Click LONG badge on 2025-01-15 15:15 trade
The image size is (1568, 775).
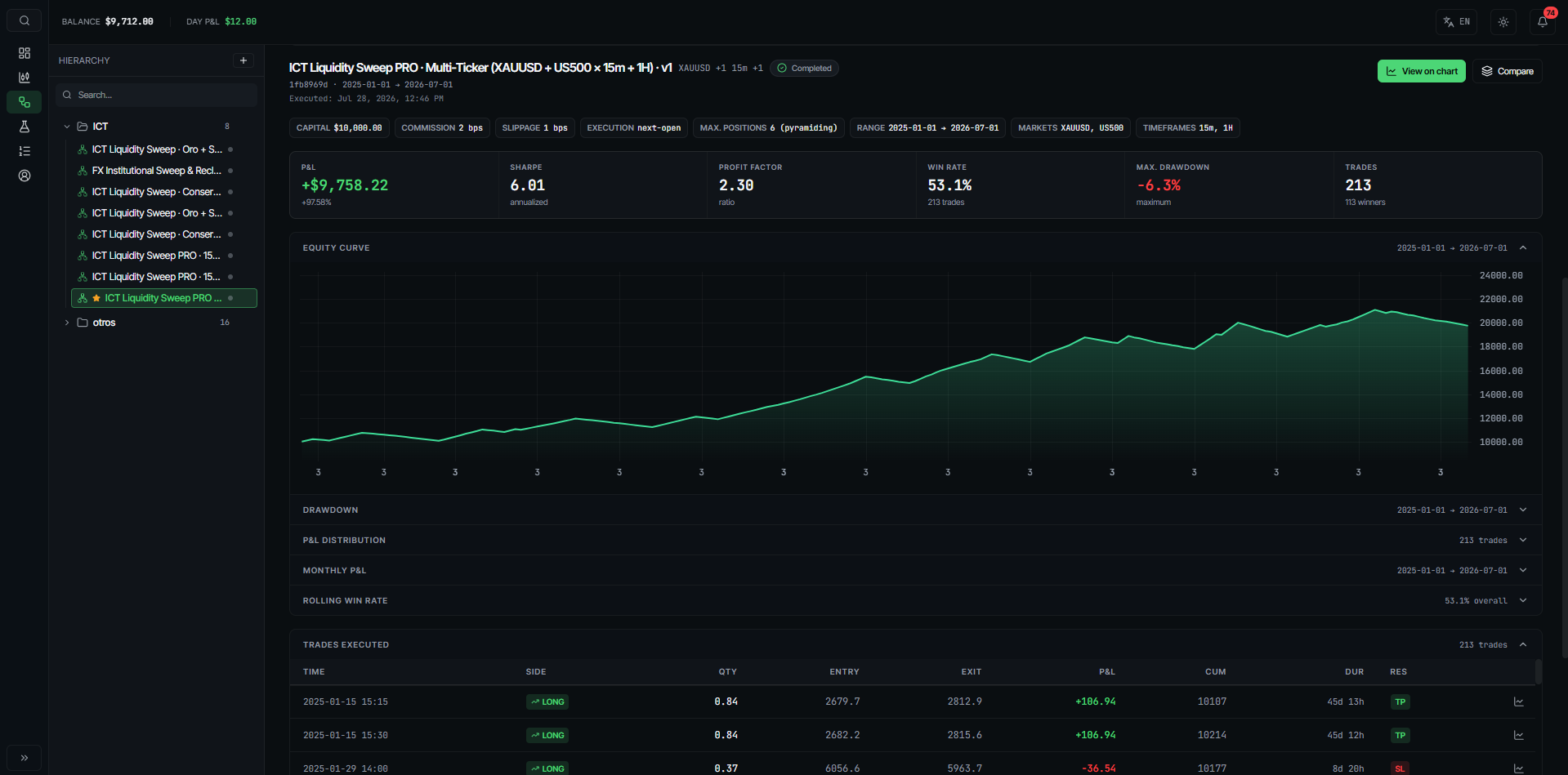(x=547, y=702)
